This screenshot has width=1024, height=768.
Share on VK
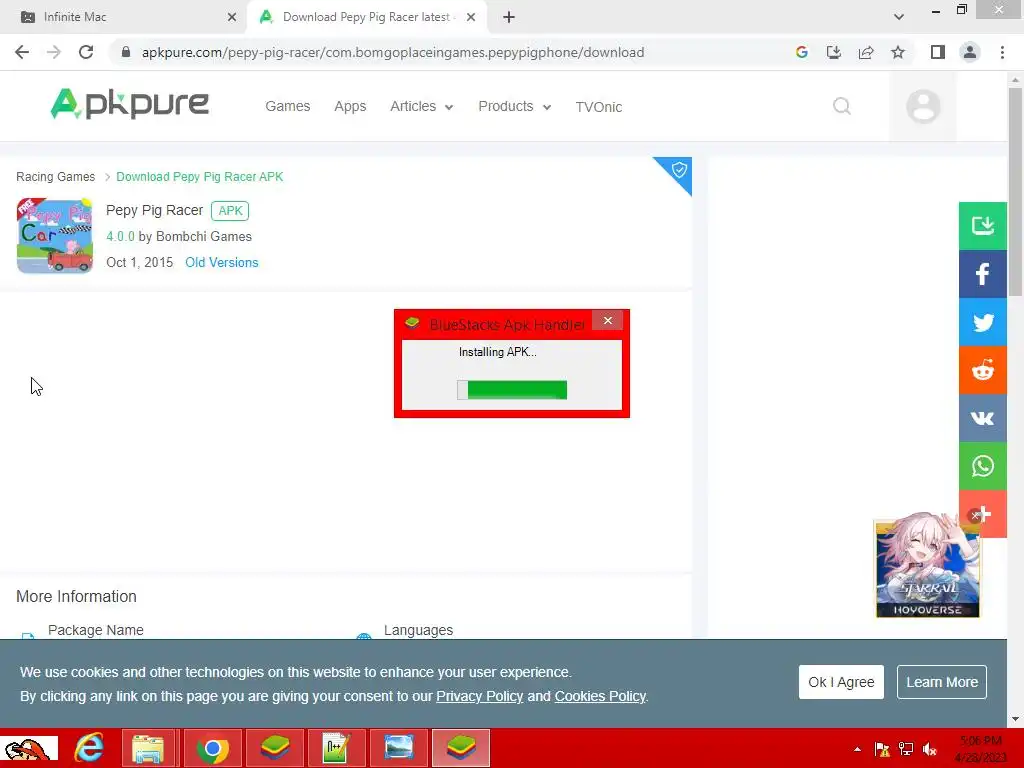click(x=982, y=418)
